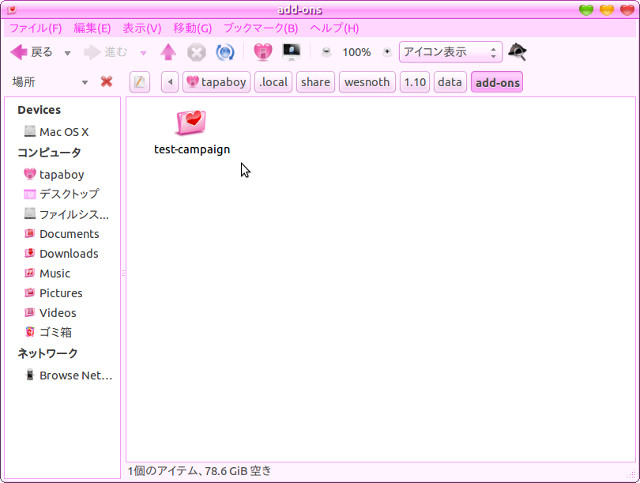Open the back button history dropdown arrow

[x=68, y=53]
